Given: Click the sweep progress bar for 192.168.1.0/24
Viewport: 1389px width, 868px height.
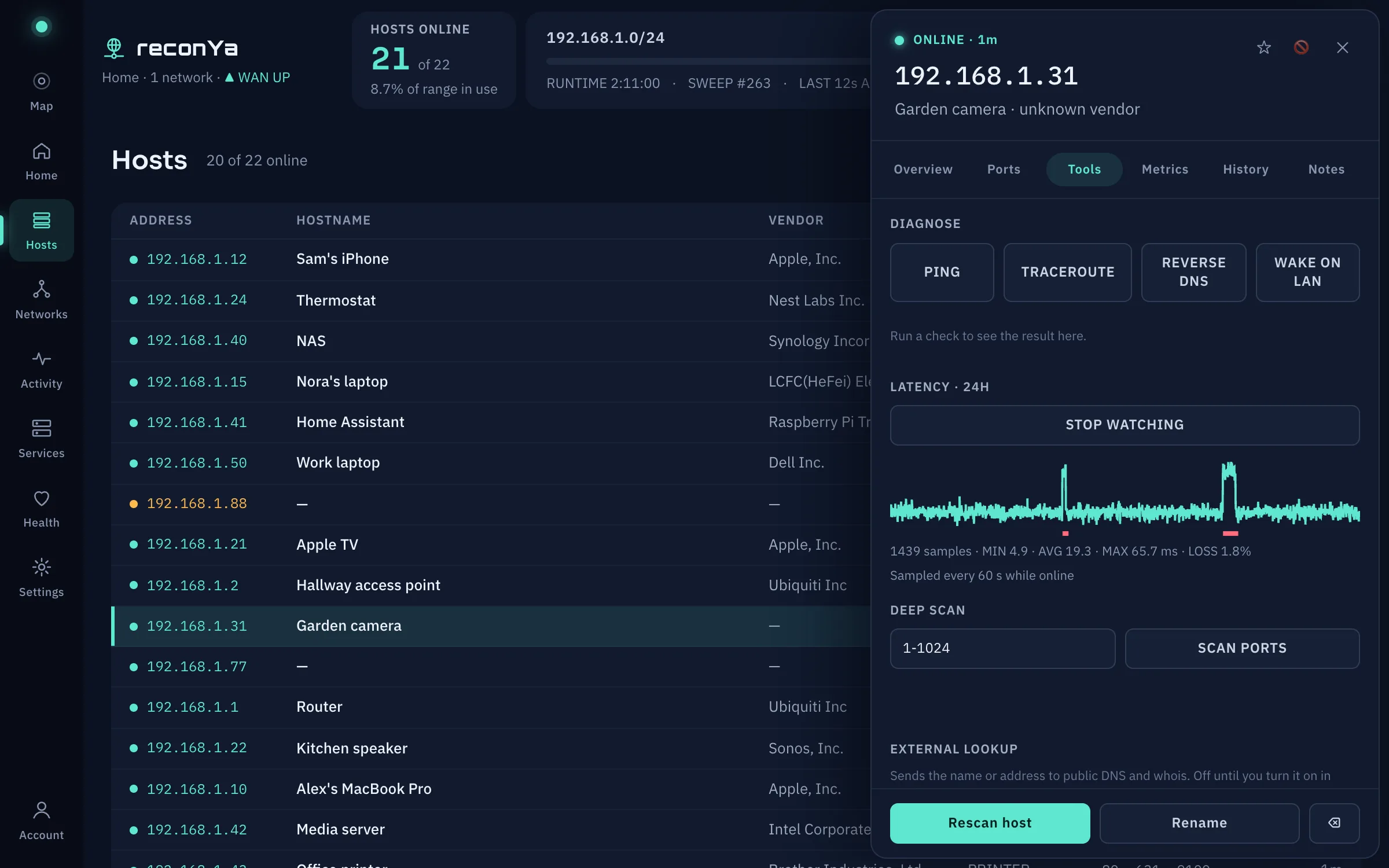Looking at the screenshot, I should tap(708, 61).
